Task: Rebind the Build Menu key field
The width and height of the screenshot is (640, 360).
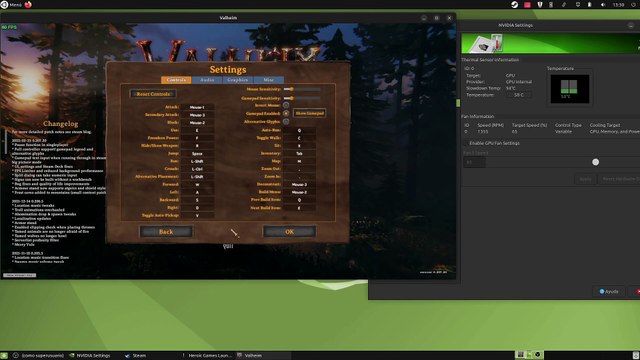Action: click(299, 192)
